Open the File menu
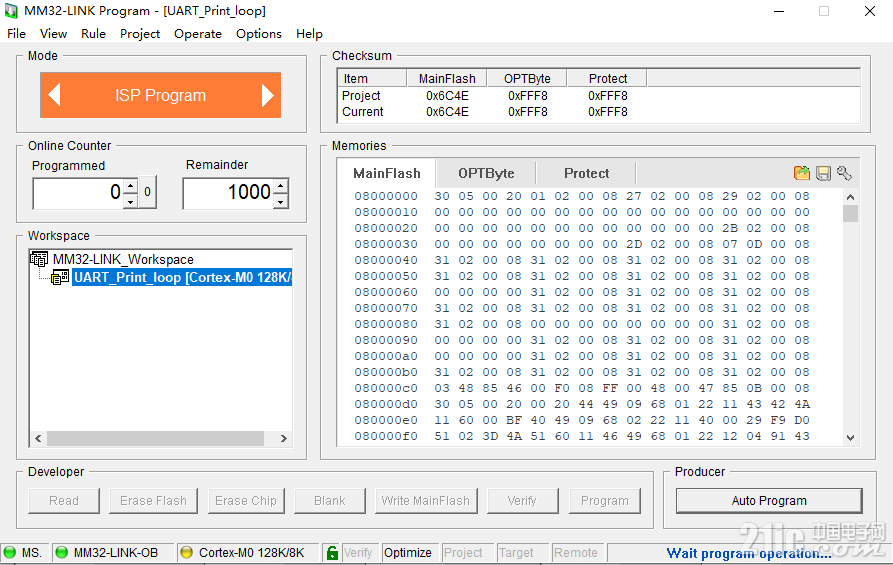 (x=16, y=34)
